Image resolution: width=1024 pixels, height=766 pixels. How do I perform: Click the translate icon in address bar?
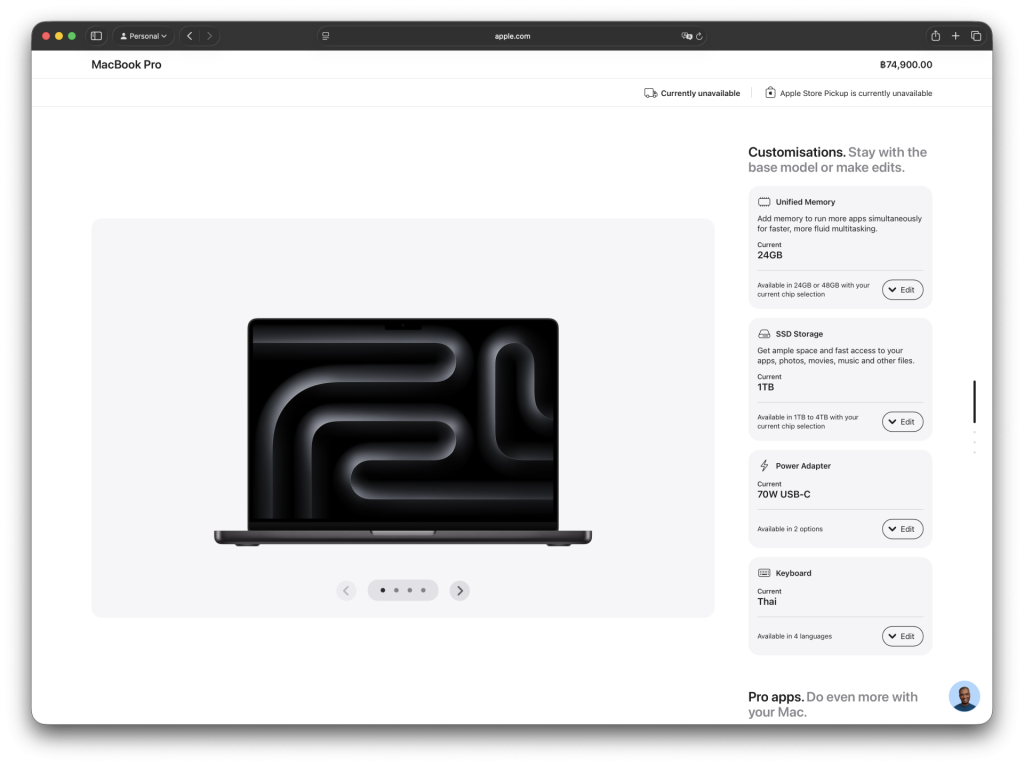tap(687, 36)
